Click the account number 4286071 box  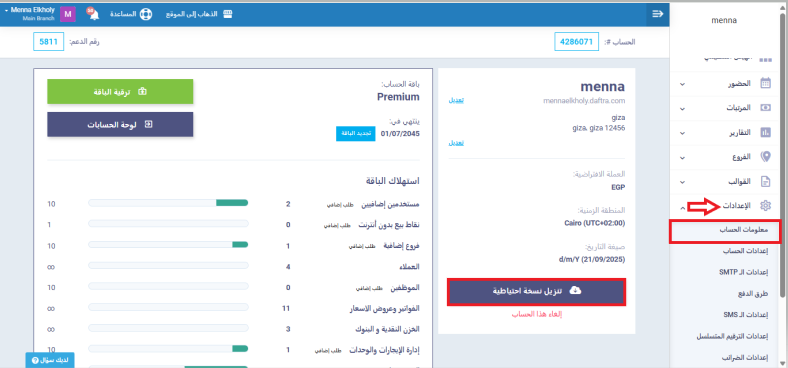click(x=576, y=42)
